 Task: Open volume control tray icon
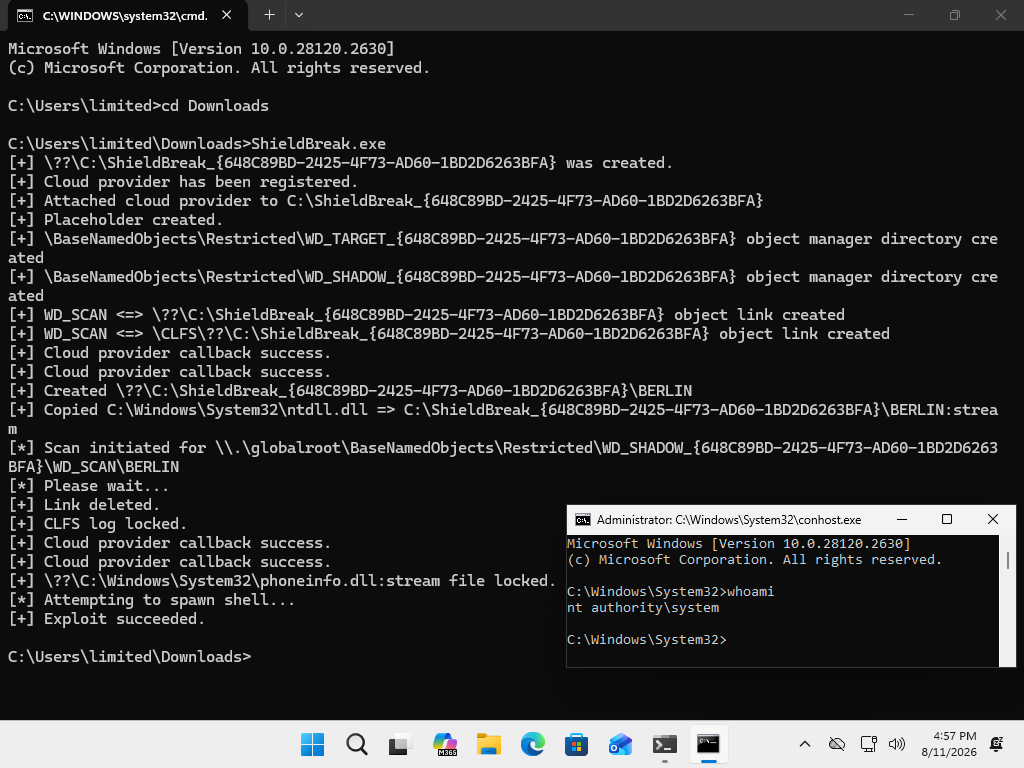click(x=897, y=744)
